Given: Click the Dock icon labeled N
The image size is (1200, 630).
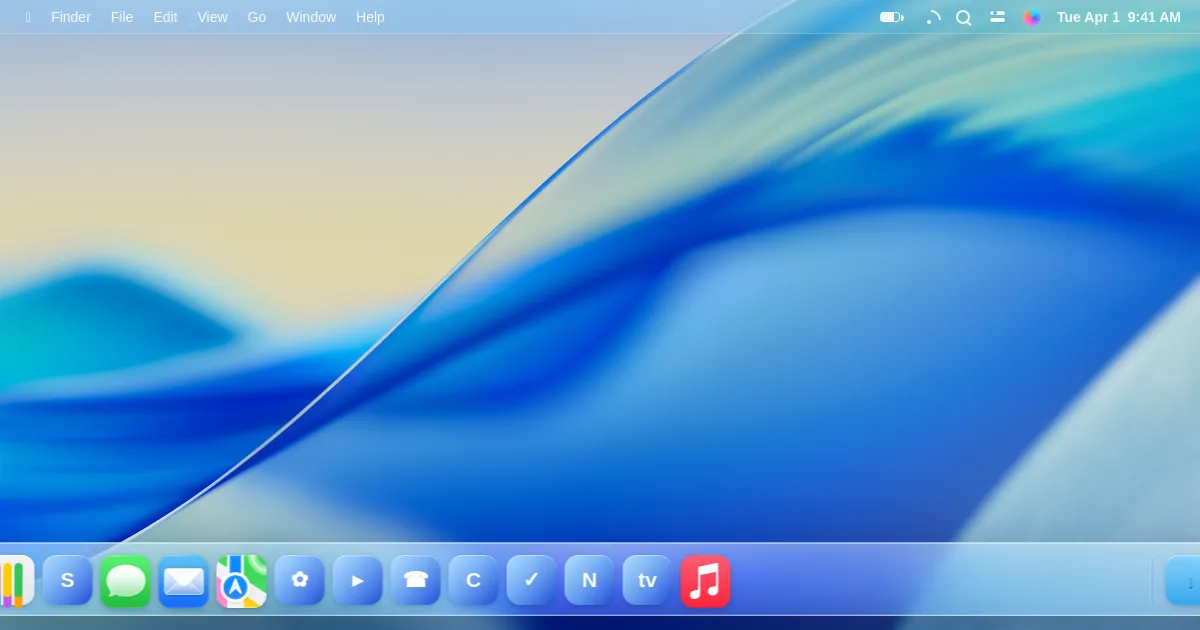Looking at the screenshot, I should coord(589,581).
